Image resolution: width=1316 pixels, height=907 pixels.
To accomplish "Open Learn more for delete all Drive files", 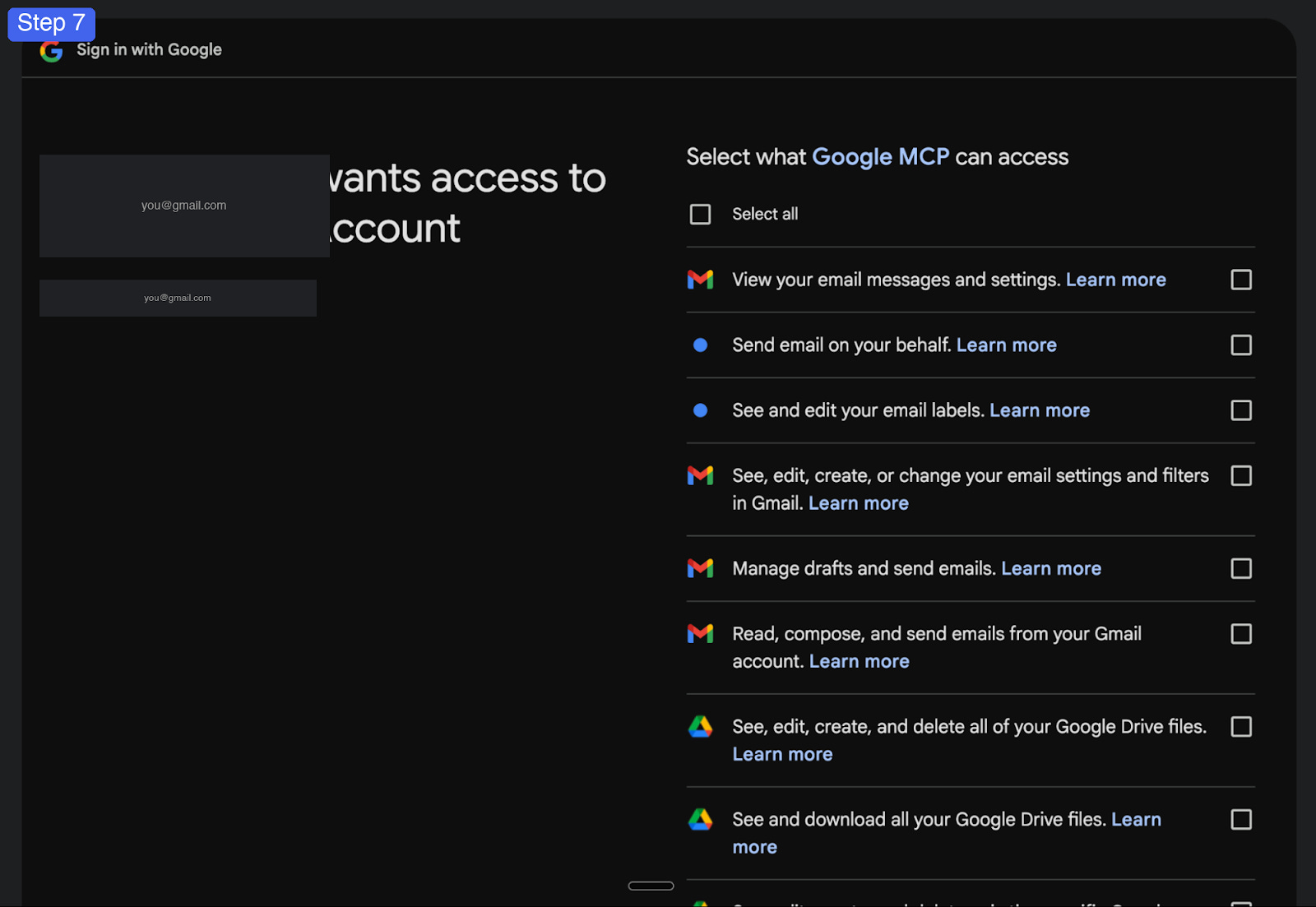I will pyautogui.click(x=783, y=754).
